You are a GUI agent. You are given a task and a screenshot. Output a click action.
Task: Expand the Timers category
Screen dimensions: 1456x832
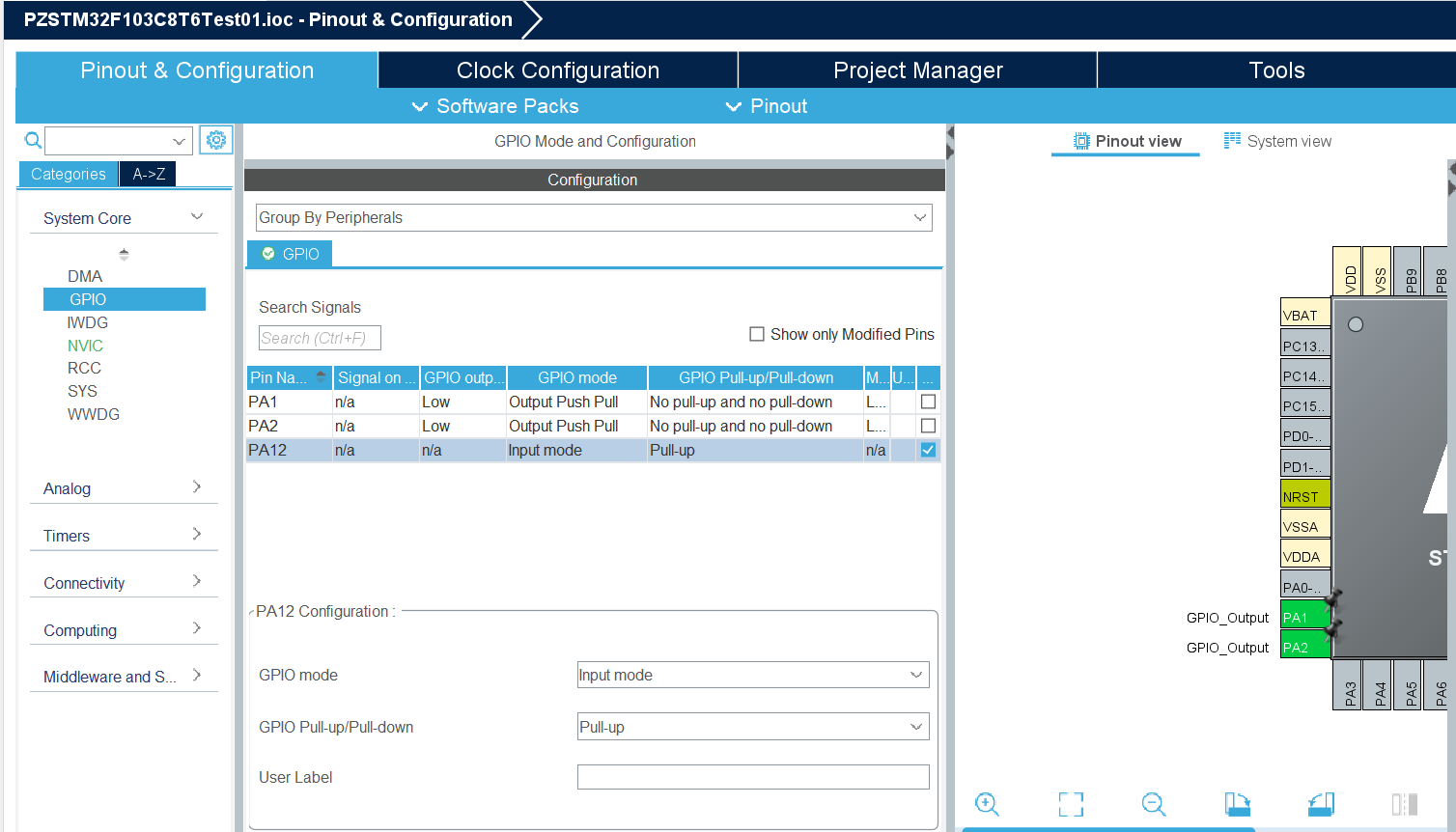197,535
